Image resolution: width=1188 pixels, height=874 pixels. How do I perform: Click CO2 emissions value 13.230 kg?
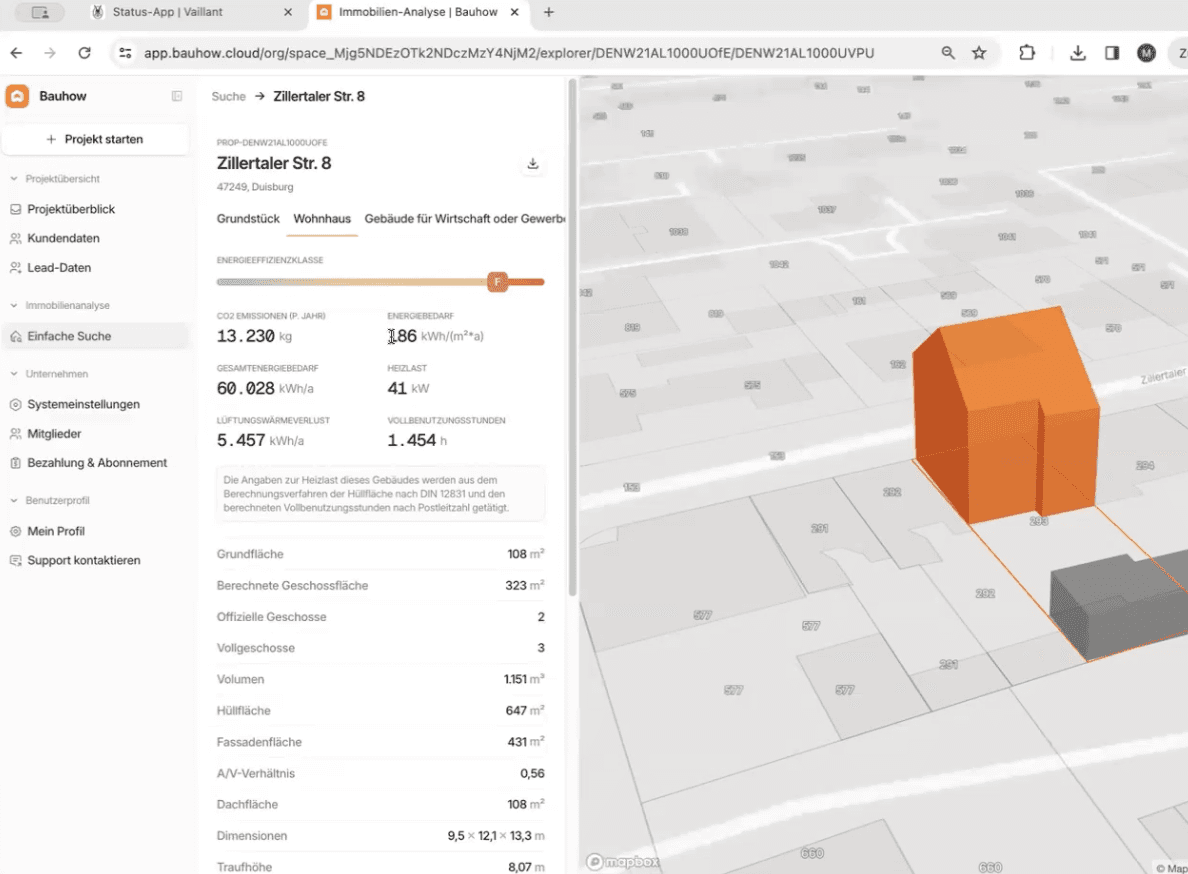pyautogui.click(x=254, y=336)
